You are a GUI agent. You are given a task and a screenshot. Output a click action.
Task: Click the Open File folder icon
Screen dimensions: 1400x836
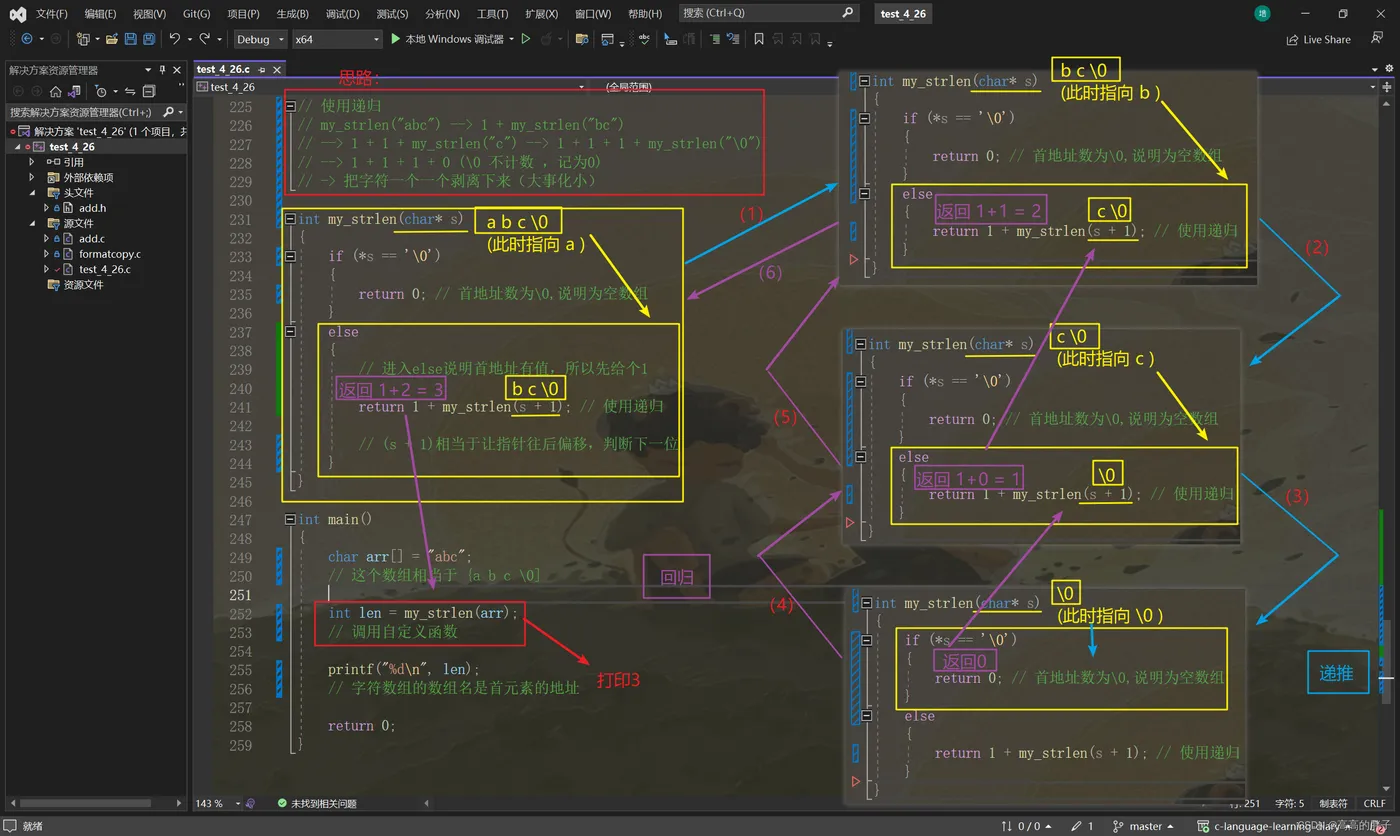(x=112, y=39)
